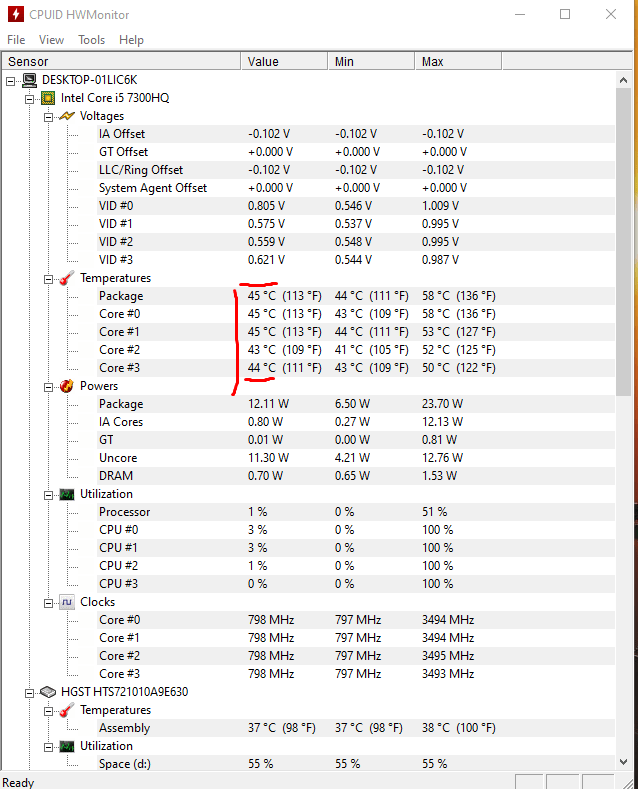Click the Sensor column header
Viewport: 638px width, 789px height.
tap(121, 61)
